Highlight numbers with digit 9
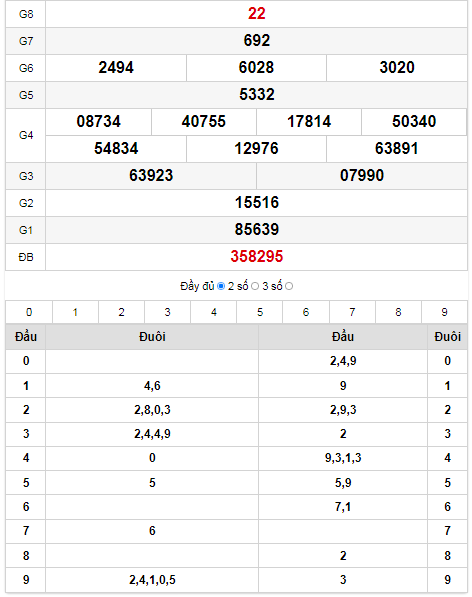This screenshot has width=472, height=597. coord(444,312)
